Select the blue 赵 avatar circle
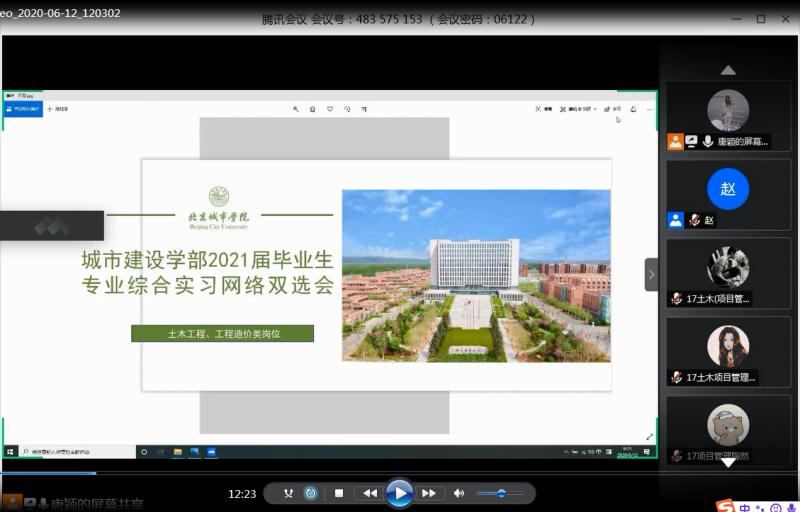 click(728, 189)
